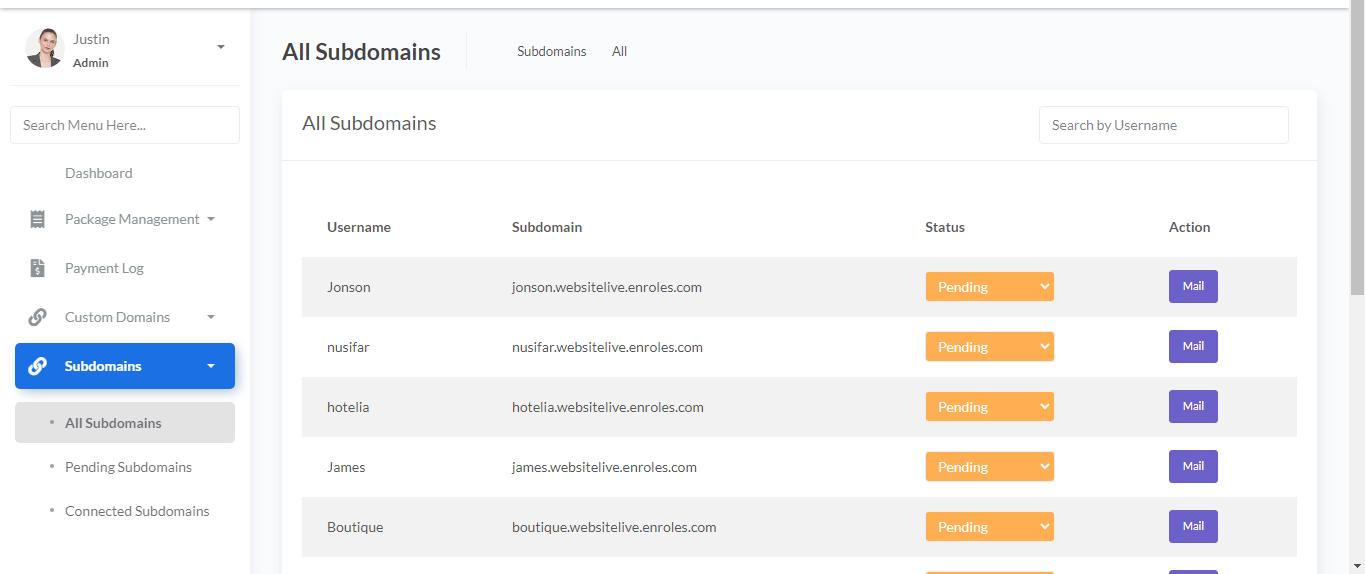Expand the Custom Domains submenu arrow

click(211, 317)
